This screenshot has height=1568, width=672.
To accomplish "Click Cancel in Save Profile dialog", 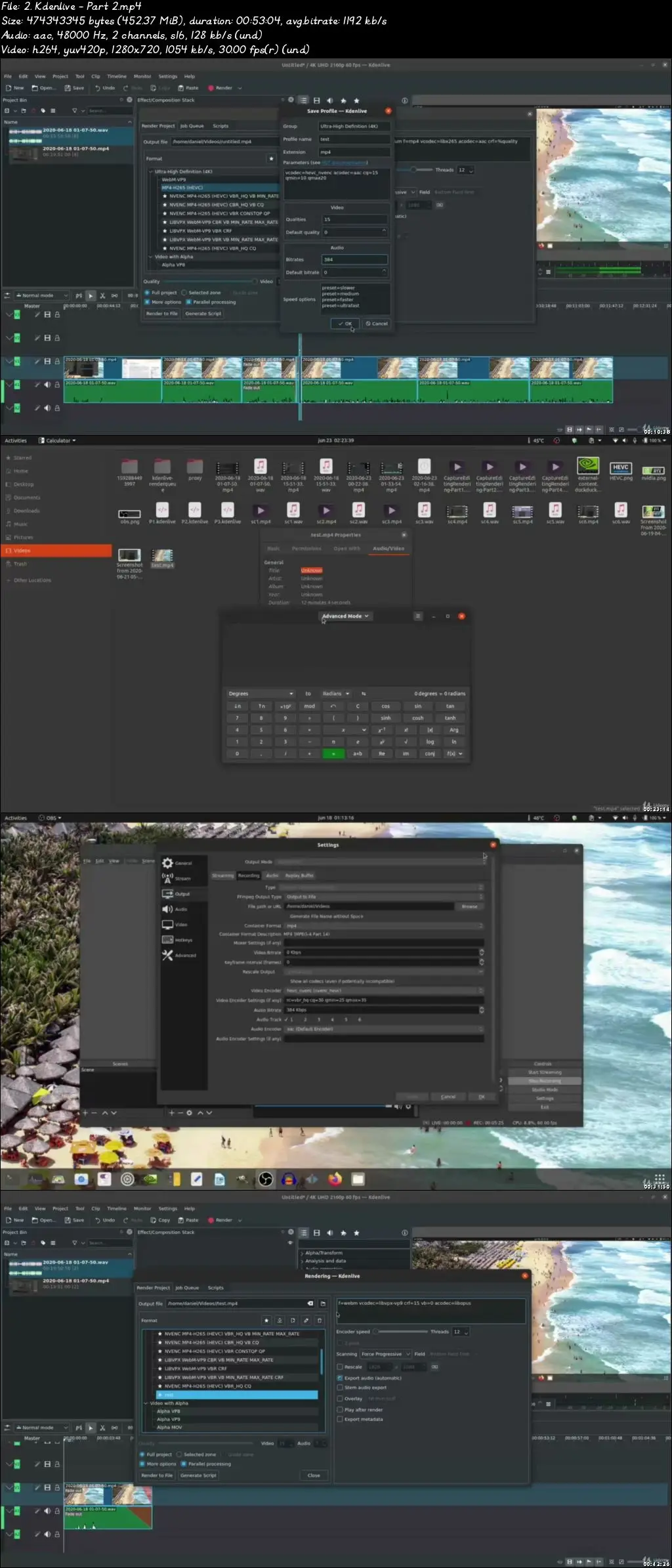I will 377,324.
